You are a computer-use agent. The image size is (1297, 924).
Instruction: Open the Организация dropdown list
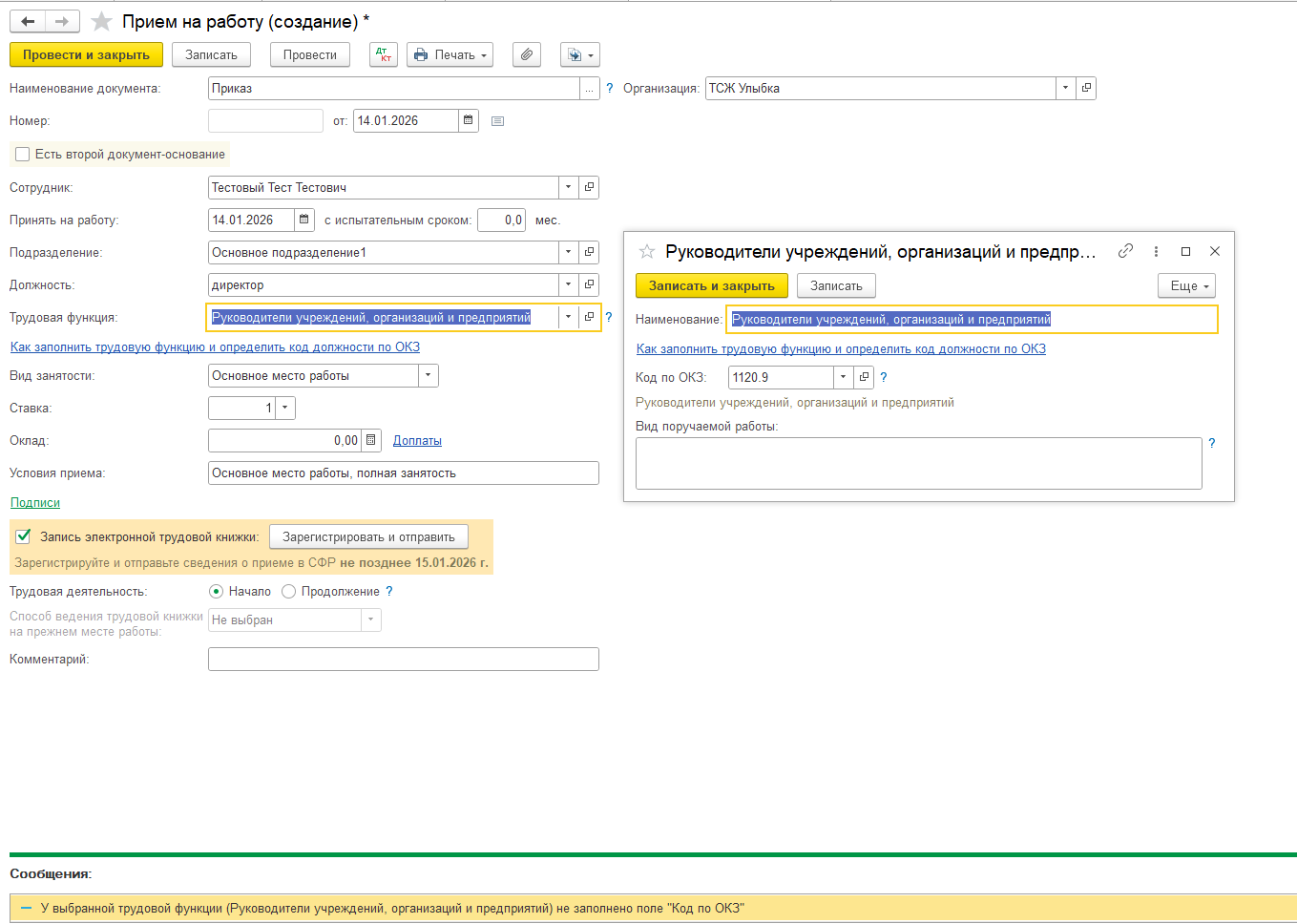coord(1065,88)
